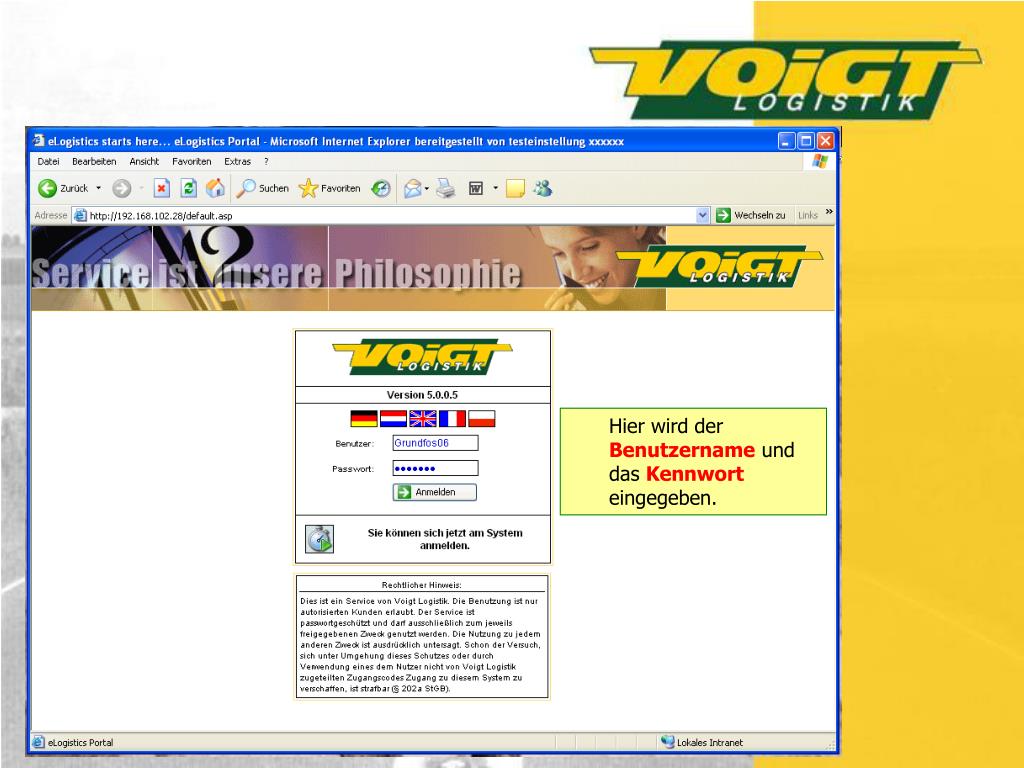Click the grey Forward arrow button
Image resolution: width=1024 pixels, height=768 pixels.
click(x=121, y=189)
